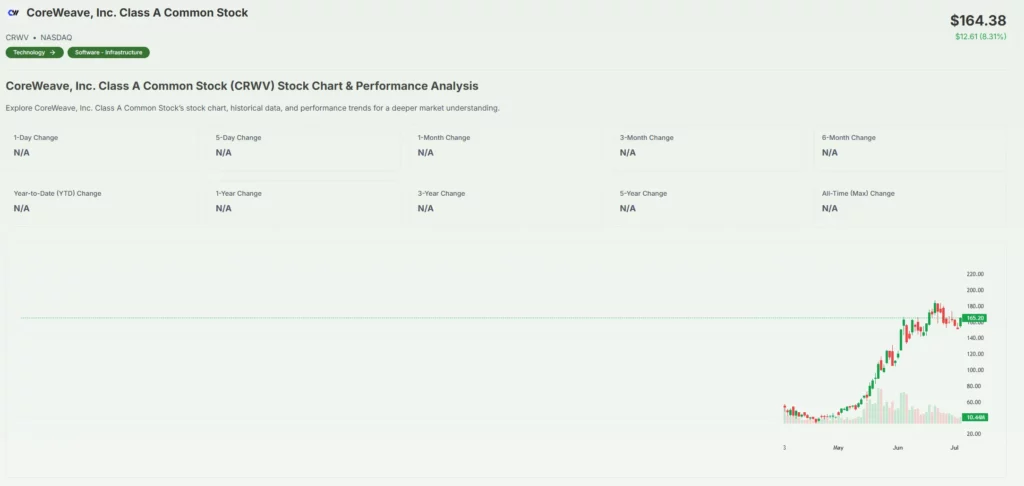Click the green 10.46M volume label
The image size is (1024, 486).
[x=975, y=416]
